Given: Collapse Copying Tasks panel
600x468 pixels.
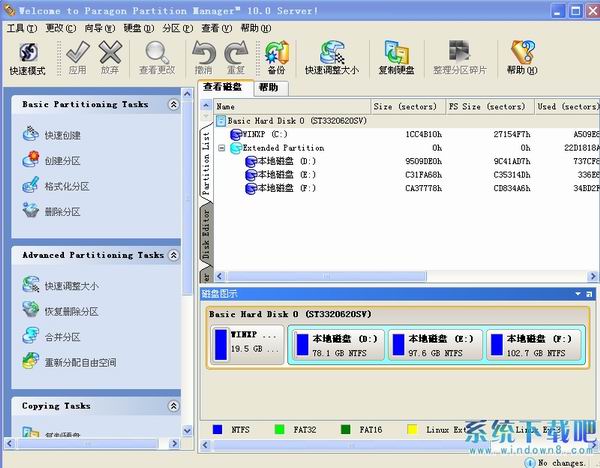Looking at the screenshot, I should [174, 406].
